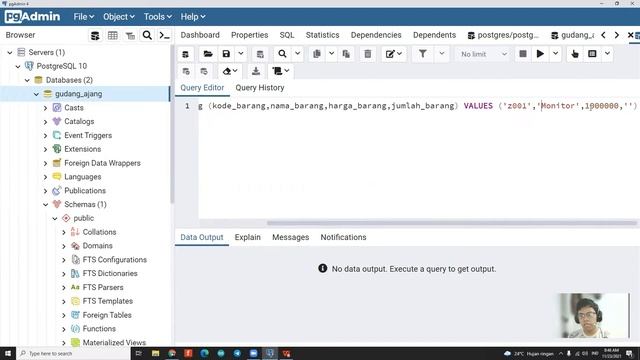Expand the Functions node
Screen dimensions: 640x360
[64, 329]
